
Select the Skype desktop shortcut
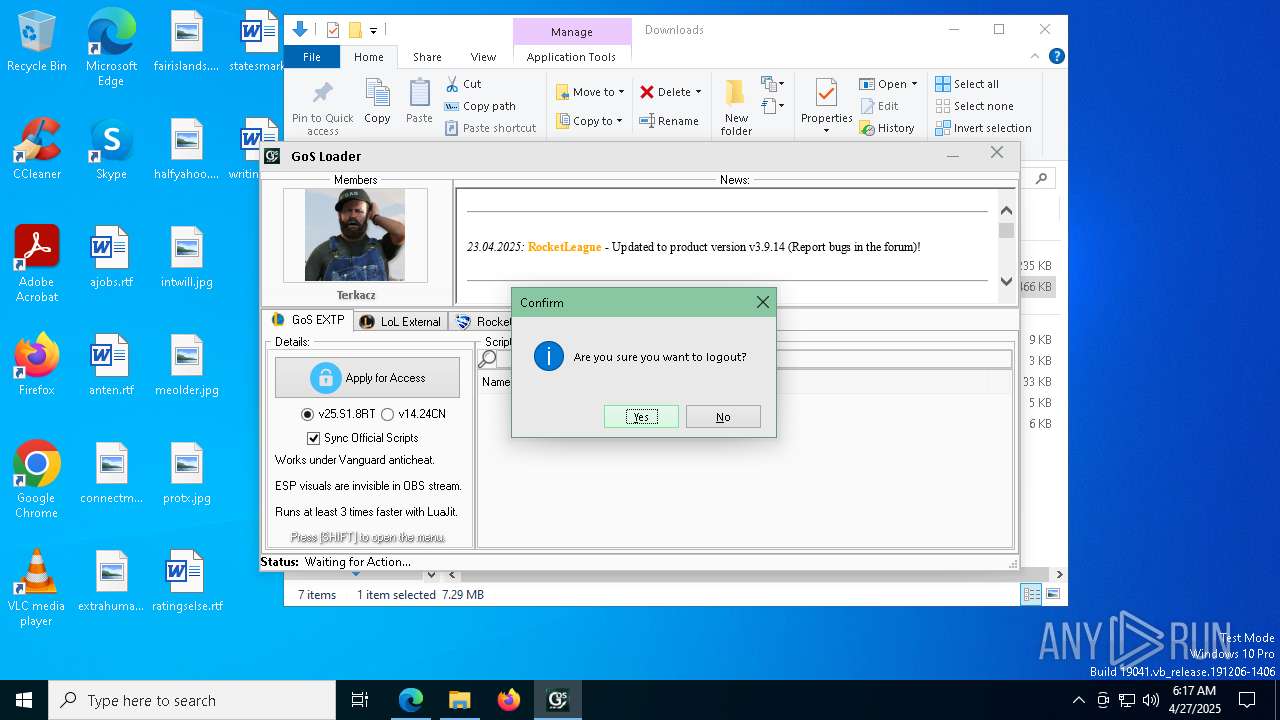click(111, 149)
